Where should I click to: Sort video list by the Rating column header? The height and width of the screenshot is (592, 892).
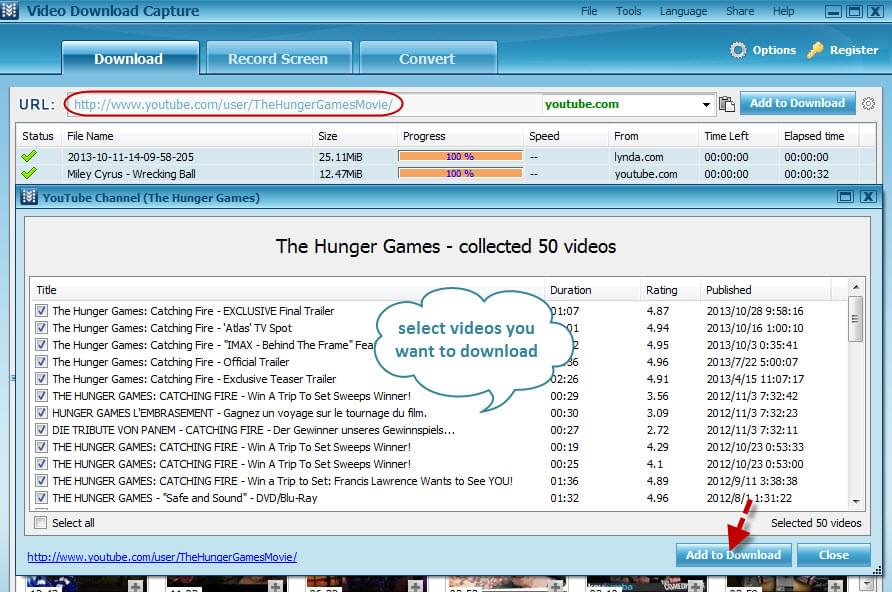(x=670, y=290)
